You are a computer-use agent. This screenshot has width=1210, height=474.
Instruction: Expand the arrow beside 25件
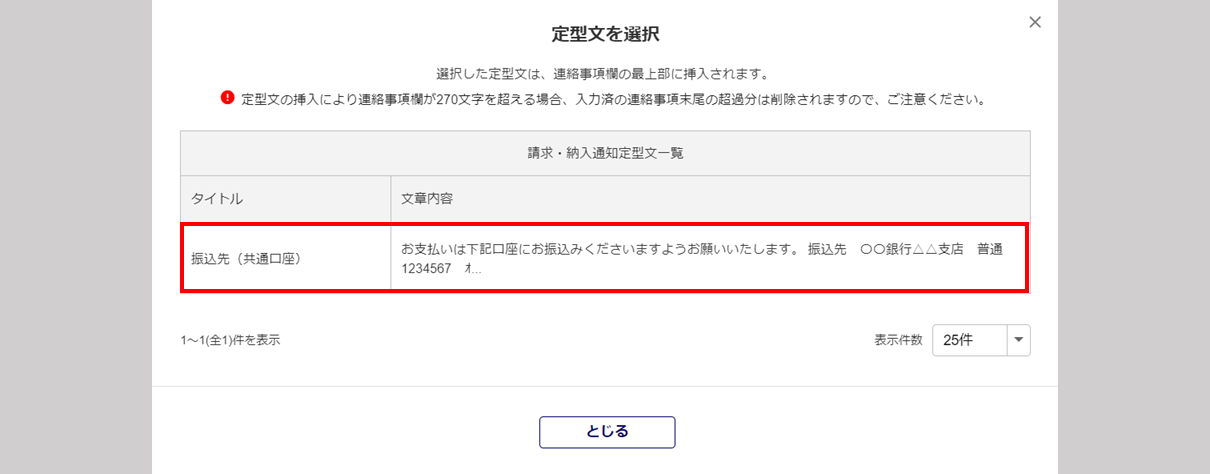(1019, 340)
